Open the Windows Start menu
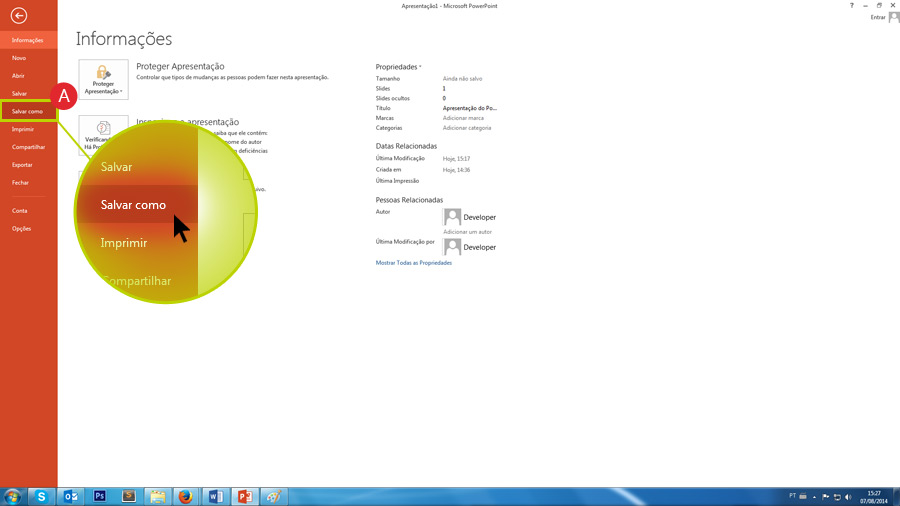Viewport: 900px width, 506px height. tap(13, 496)
